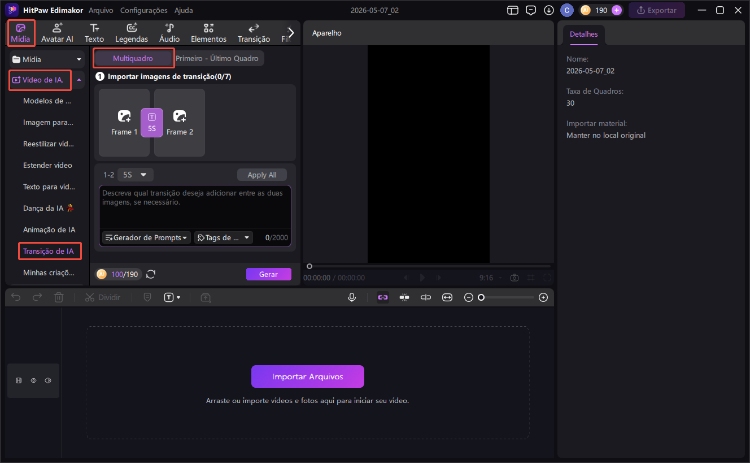Image resolution: width=750 pixels, height=463 pixels.
Task: Select Animação de IA in sidebar
Action: click(x=49, y=230)
